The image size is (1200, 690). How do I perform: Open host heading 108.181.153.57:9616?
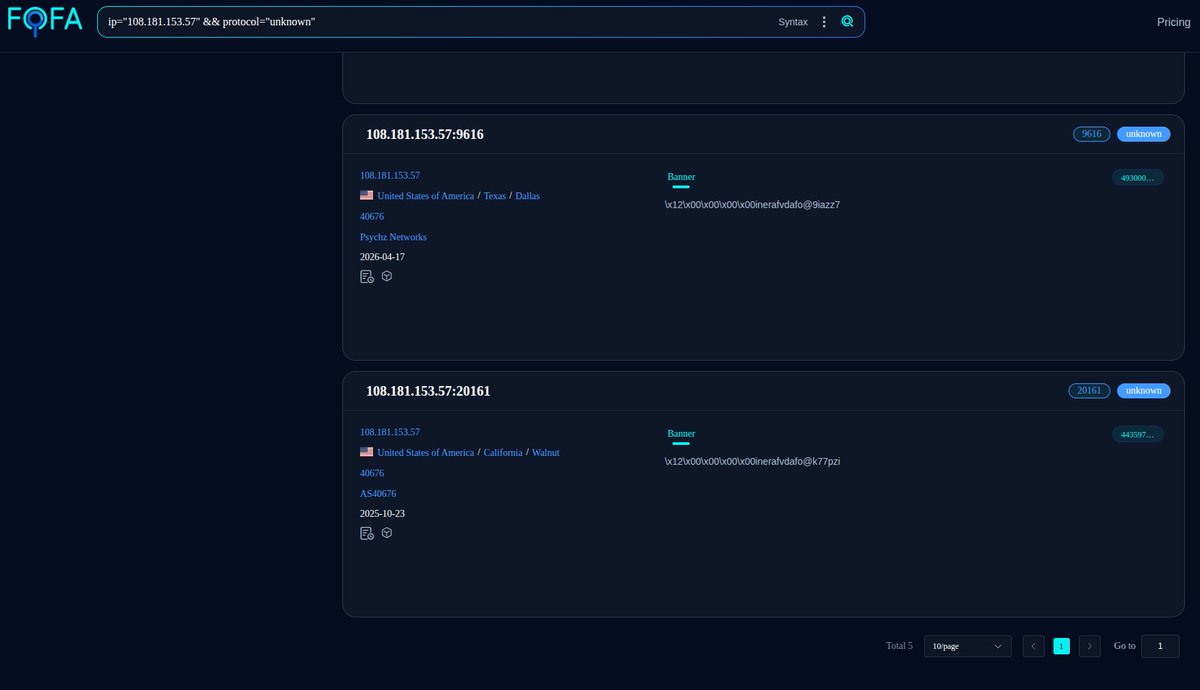coord(425,134)
